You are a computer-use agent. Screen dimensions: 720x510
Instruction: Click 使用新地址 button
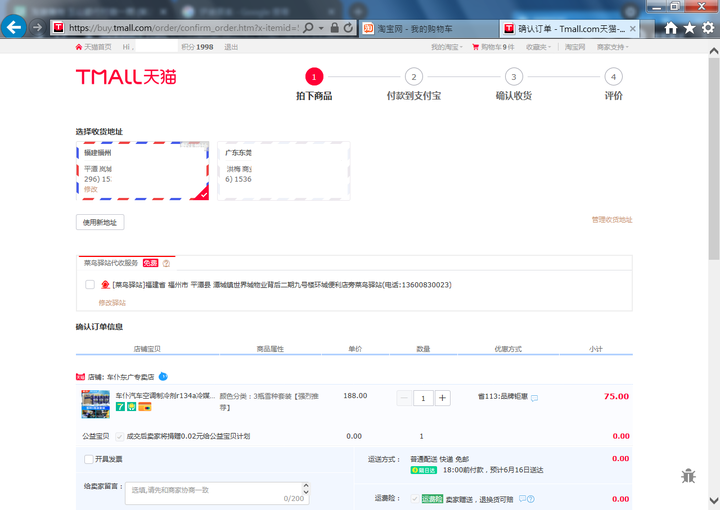point(100,223)
